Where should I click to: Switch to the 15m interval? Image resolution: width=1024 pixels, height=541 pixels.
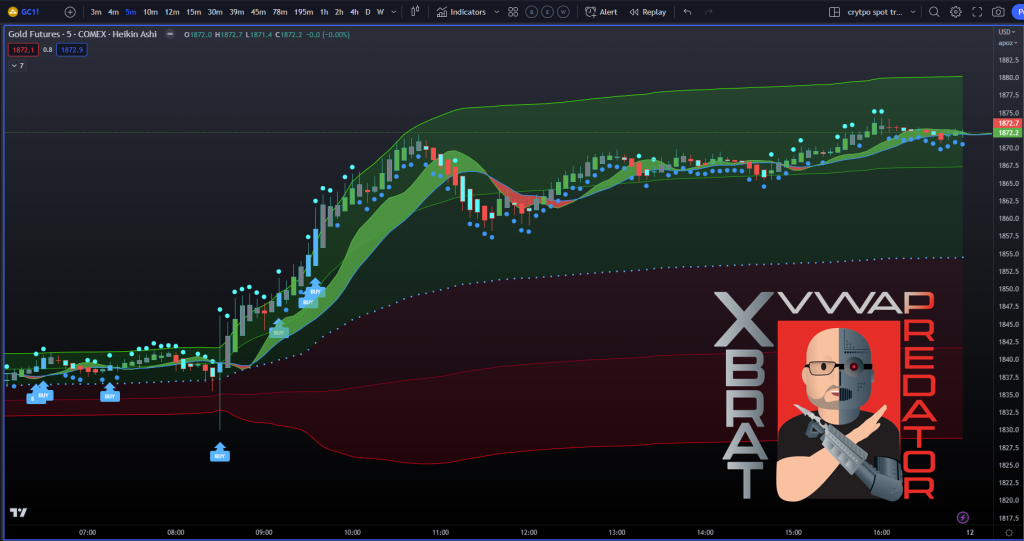(193, 12)
